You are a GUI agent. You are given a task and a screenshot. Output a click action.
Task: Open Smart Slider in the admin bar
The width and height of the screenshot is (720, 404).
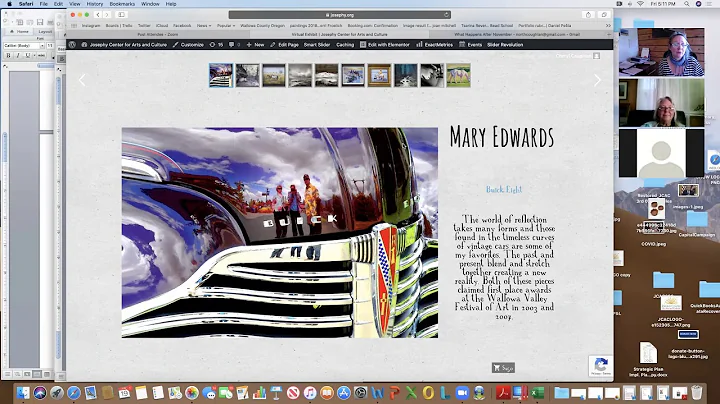317,45
